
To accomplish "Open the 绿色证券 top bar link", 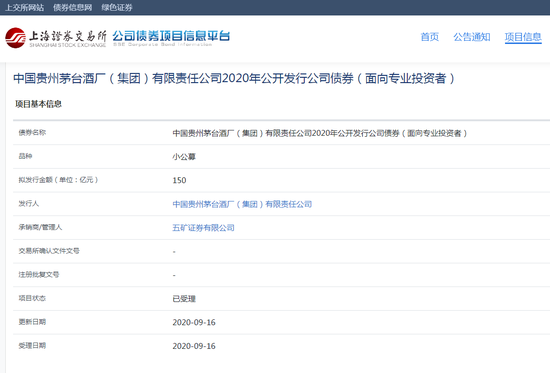I will coord(117,7).
